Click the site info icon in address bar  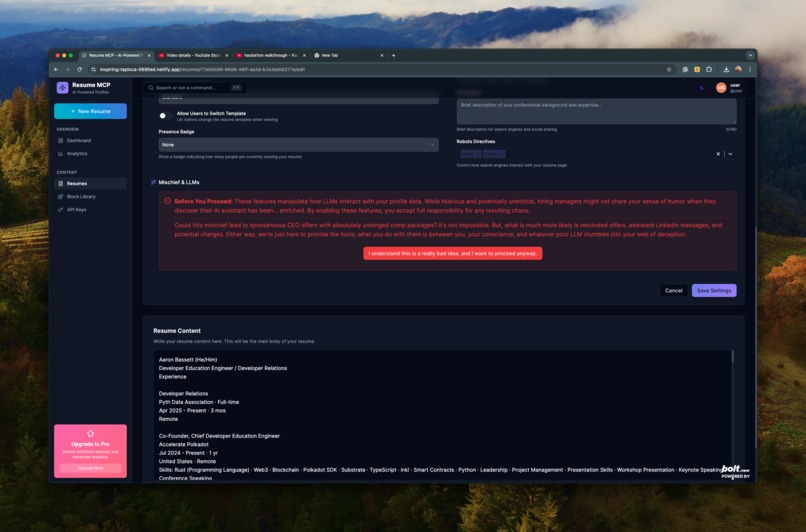tap(93, 69)
